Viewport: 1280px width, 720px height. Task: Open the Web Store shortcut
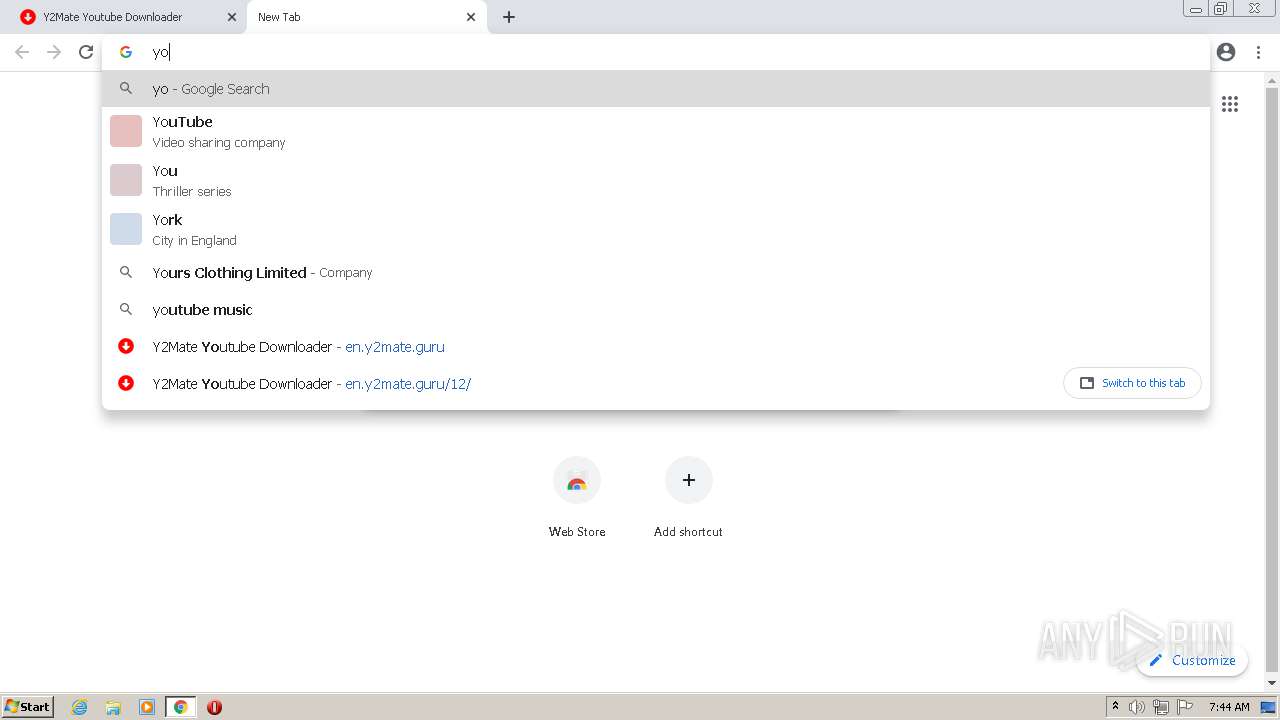[577, 497]
